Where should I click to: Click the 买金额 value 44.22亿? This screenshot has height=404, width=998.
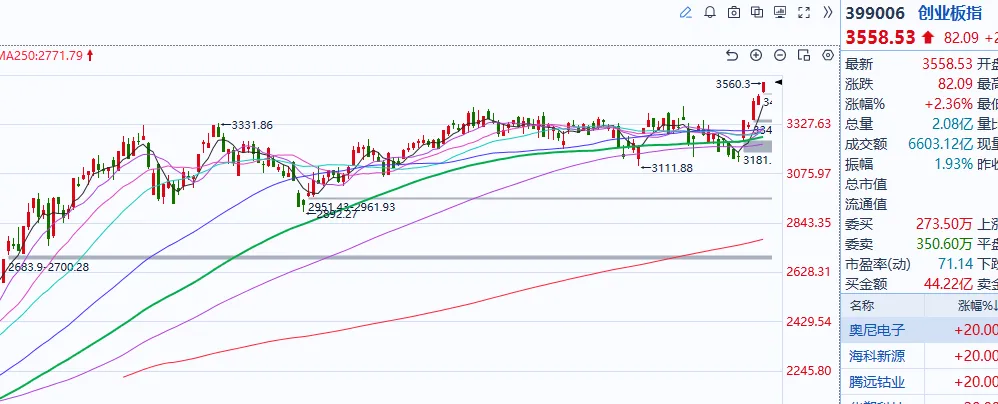tap(950, 284)
